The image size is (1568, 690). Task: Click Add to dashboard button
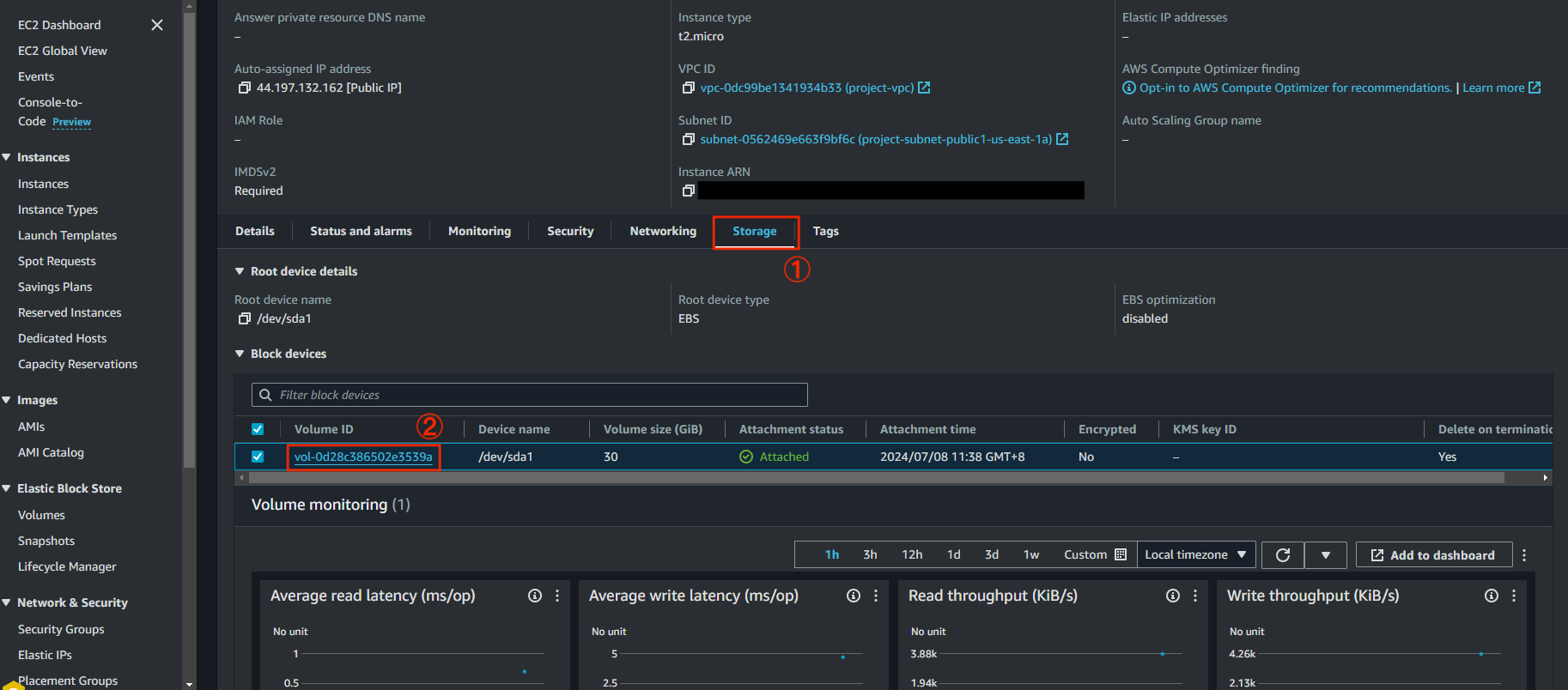coord(1433,555)
